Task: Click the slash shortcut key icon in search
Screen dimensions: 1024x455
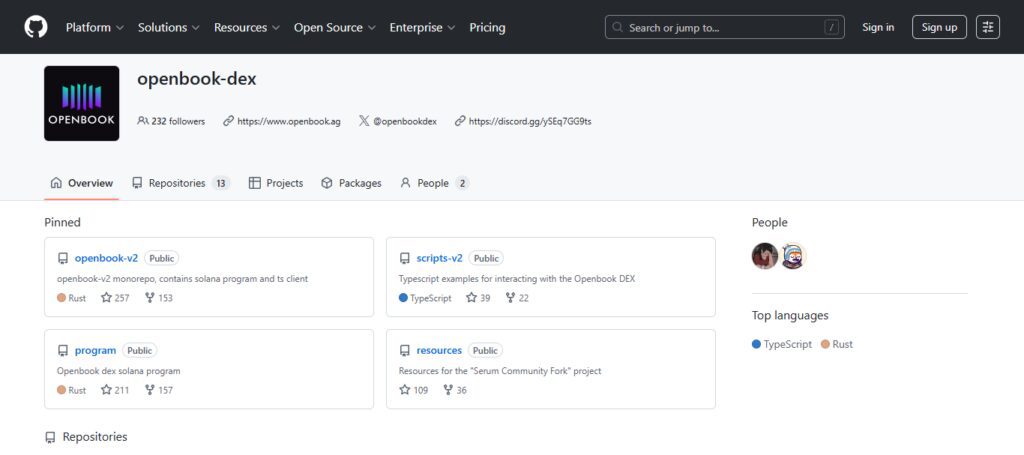Action: point(831,27)
